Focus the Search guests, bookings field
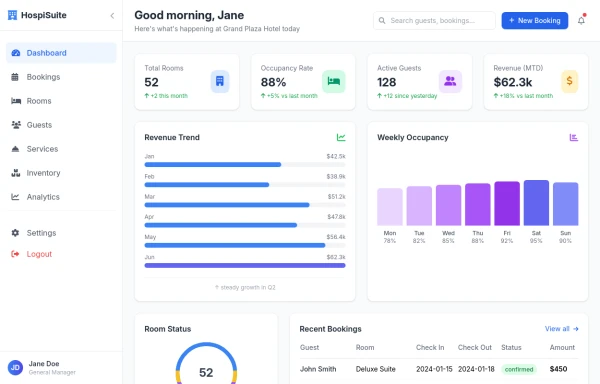Viewport: 600px width, 384px height. (434, 21)
